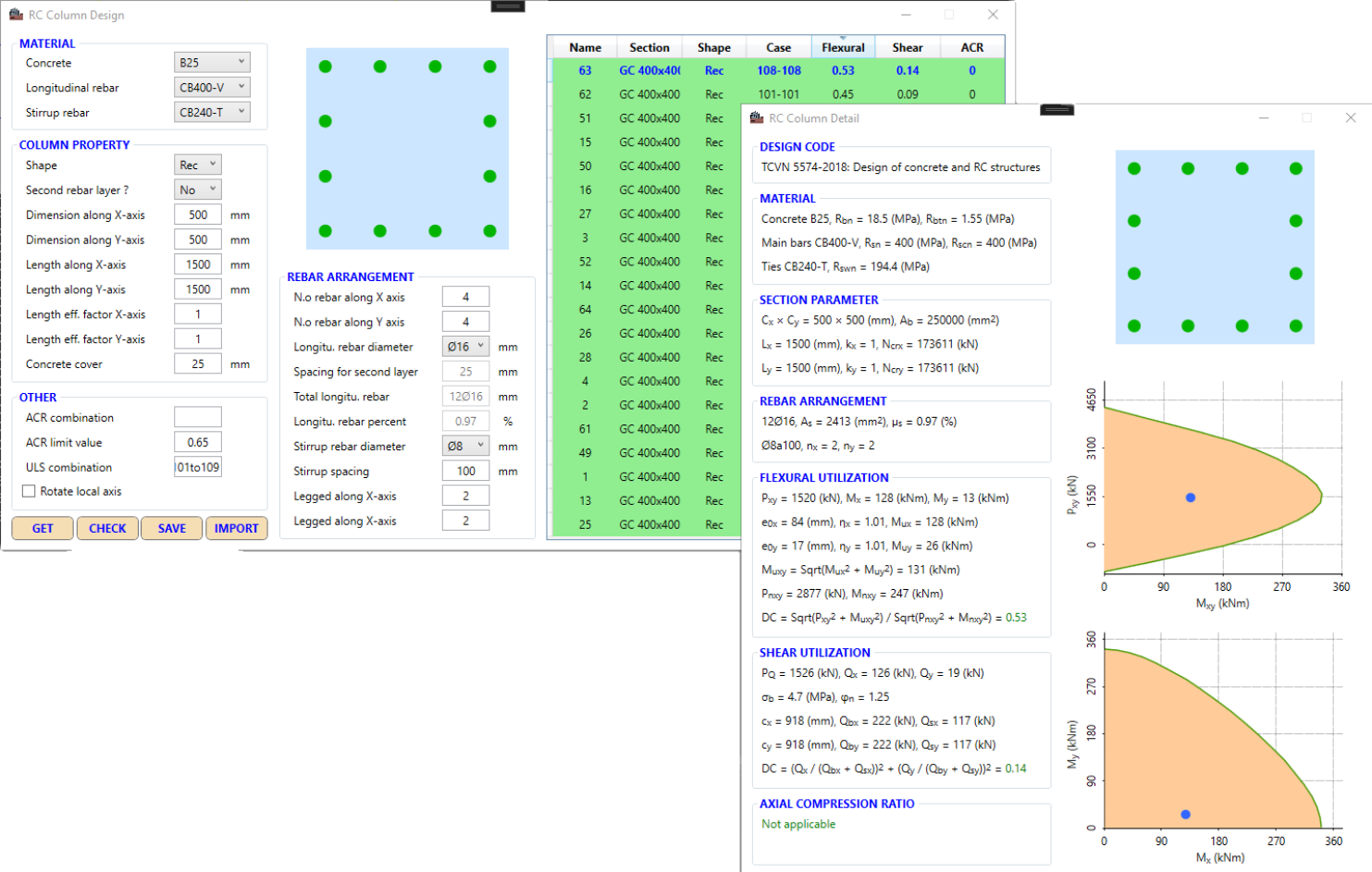Select column row 63 in the table
1372x872 pixels.
(x=778, y=70)
